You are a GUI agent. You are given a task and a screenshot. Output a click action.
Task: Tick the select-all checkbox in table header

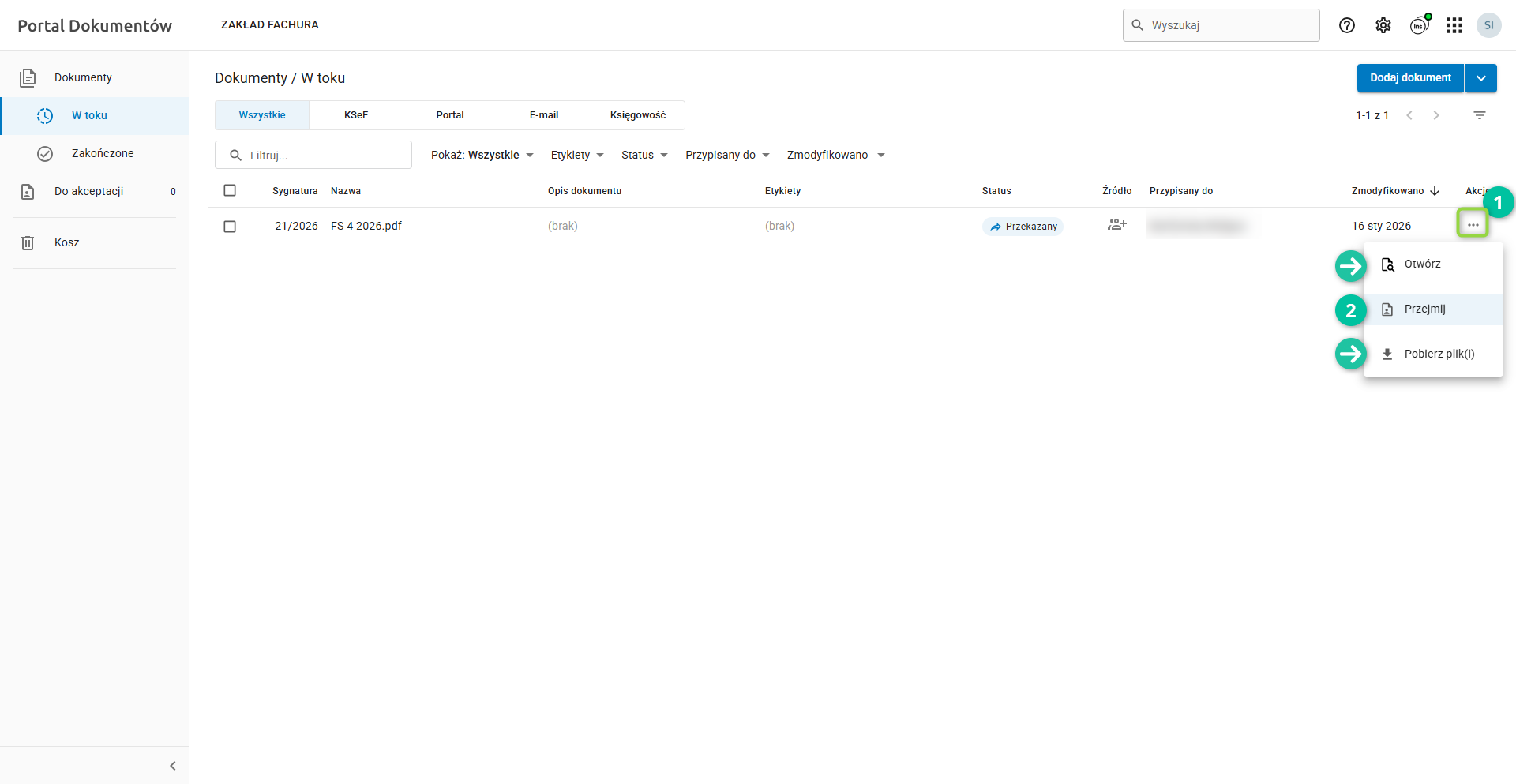[230, 190]
